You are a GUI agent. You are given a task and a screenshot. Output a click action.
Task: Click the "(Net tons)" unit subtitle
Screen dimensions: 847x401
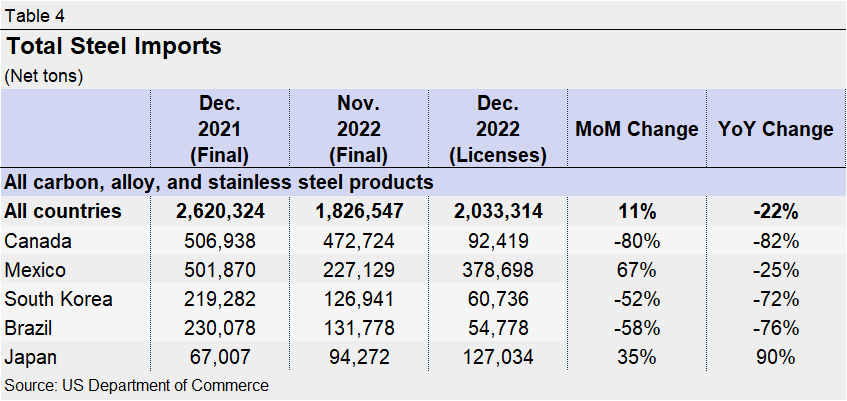(45, 76)
